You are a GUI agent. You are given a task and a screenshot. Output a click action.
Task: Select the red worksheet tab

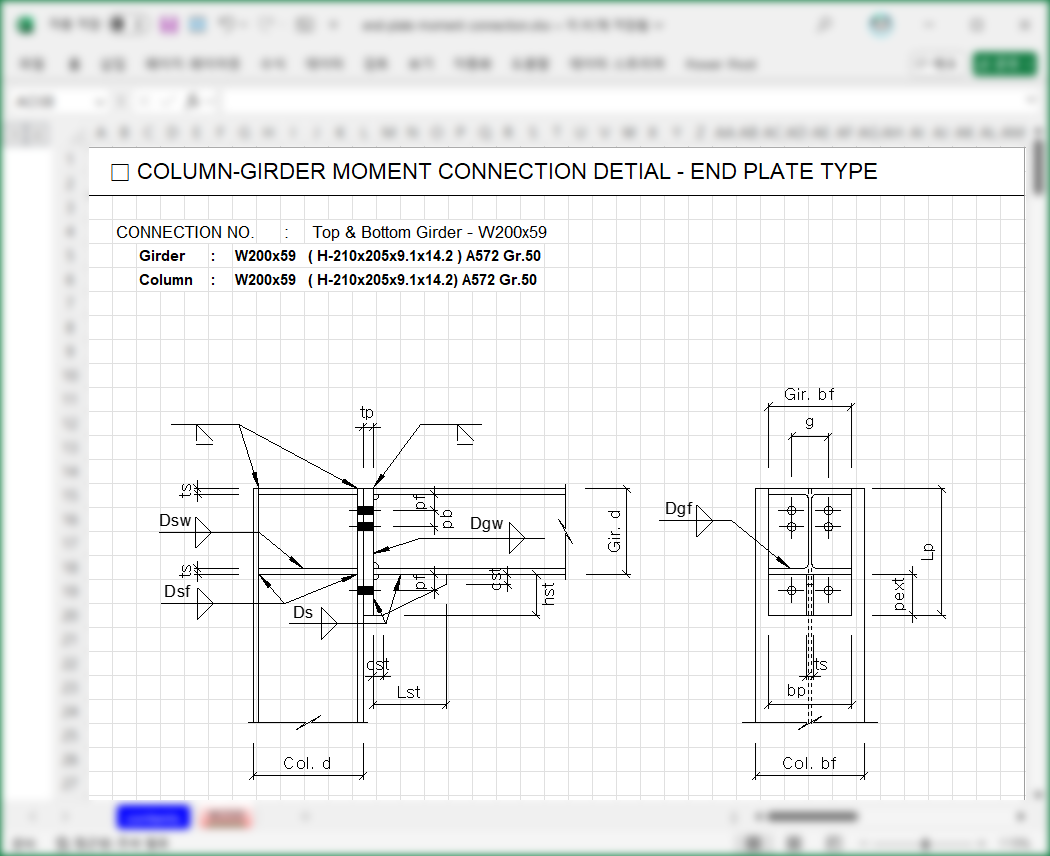226,817
